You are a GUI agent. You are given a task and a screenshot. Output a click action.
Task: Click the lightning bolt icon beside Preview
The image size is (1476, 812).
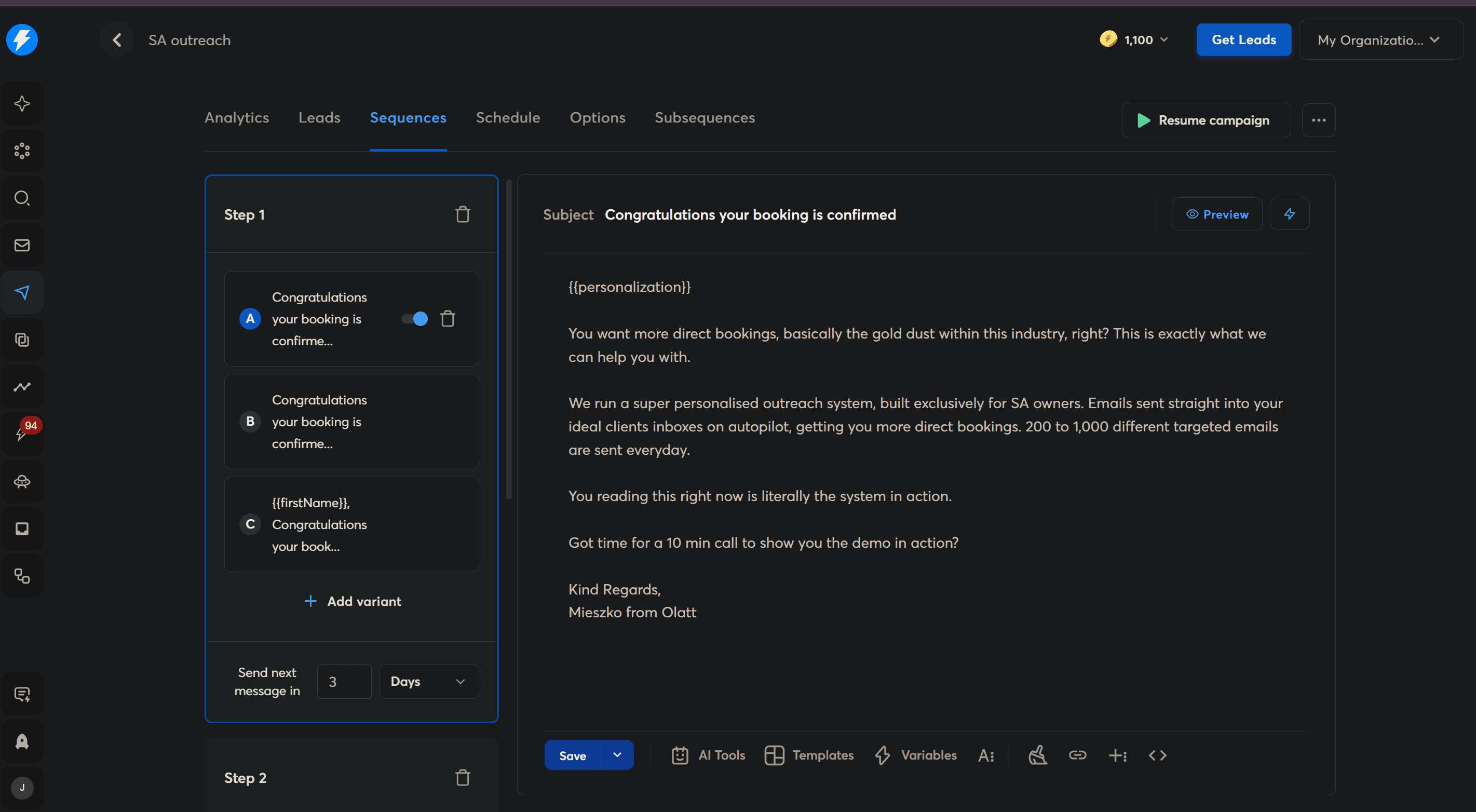1289,214
